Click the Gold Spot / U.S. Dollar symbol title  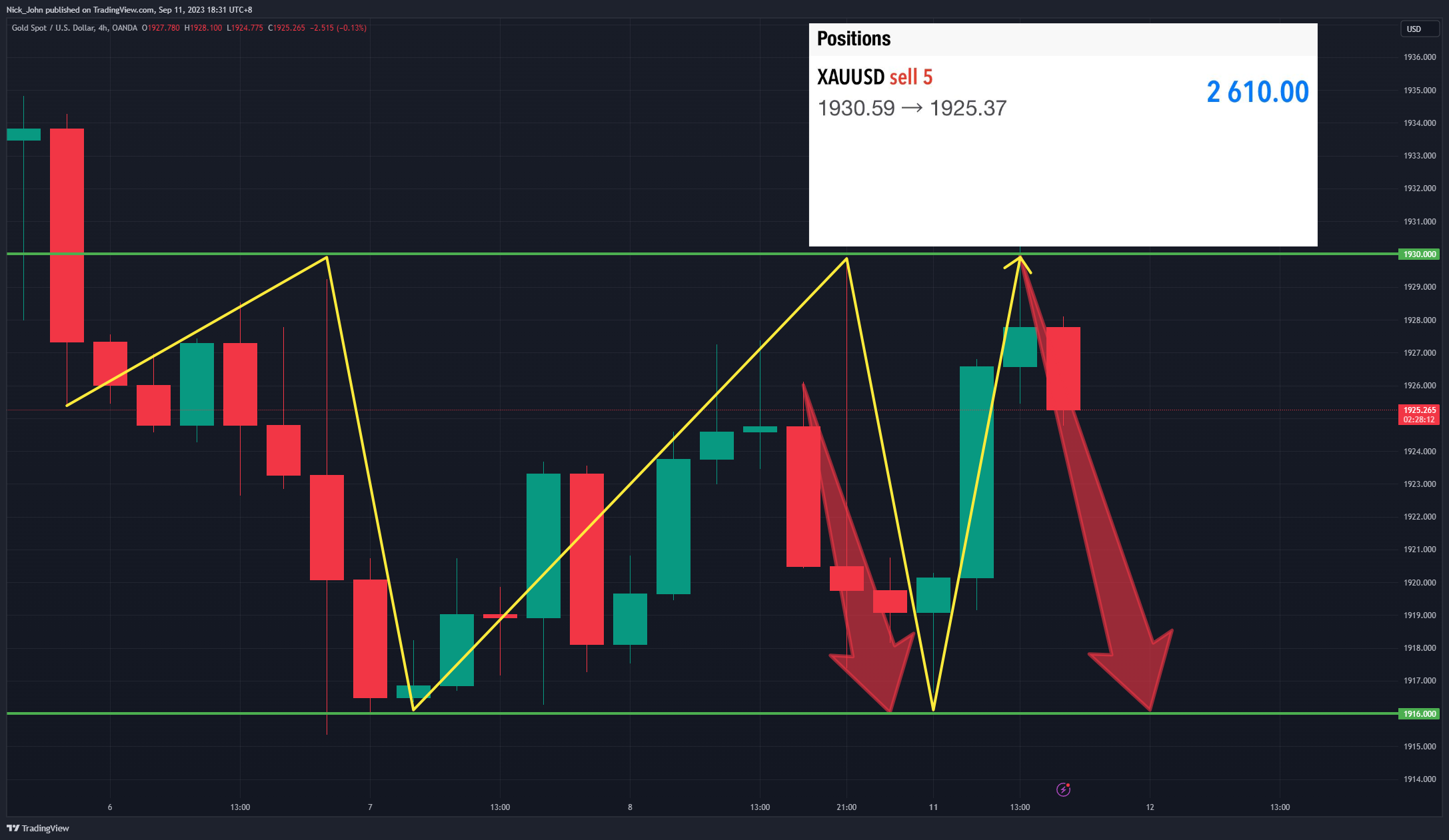pos(75,28)
